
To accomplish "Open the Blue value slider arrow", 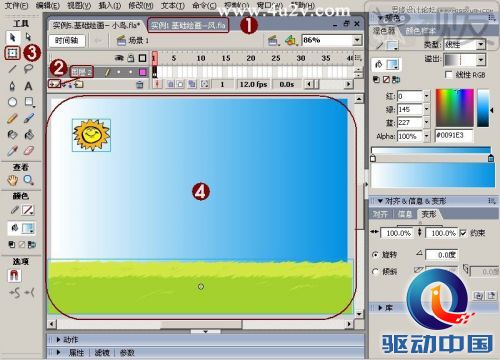I will (x=426, y=122).
